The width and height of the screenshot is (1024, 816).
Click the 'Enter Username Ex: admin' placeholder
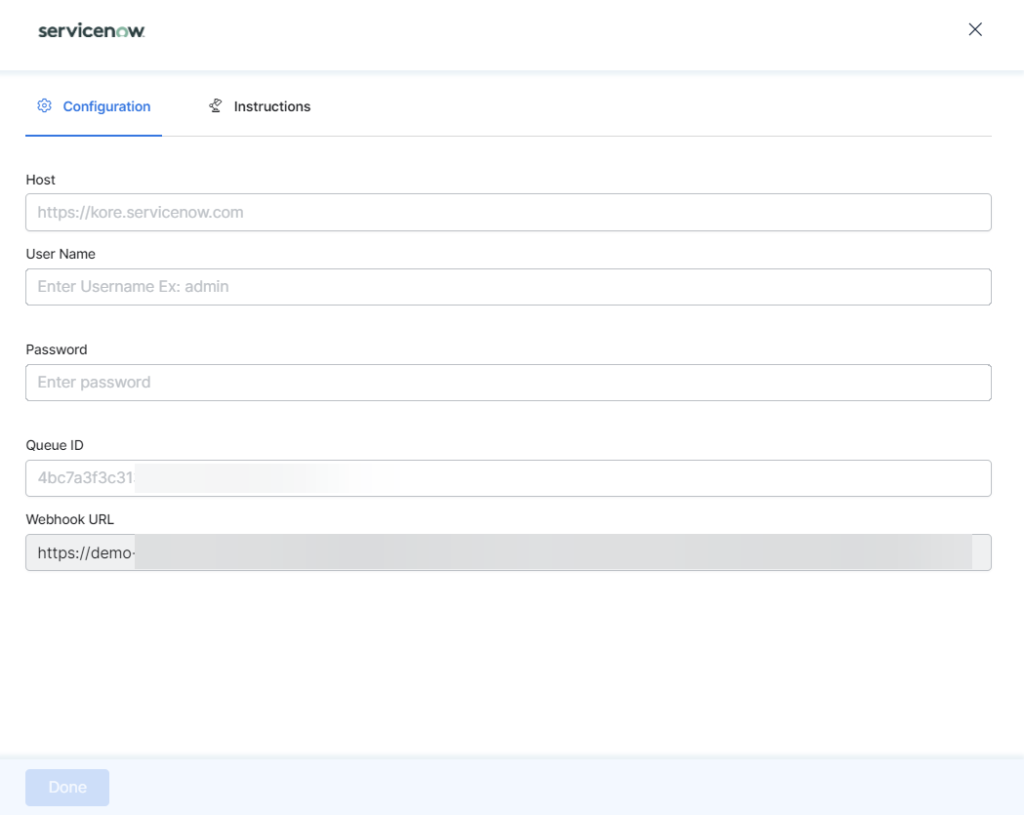tap(130, 287)
